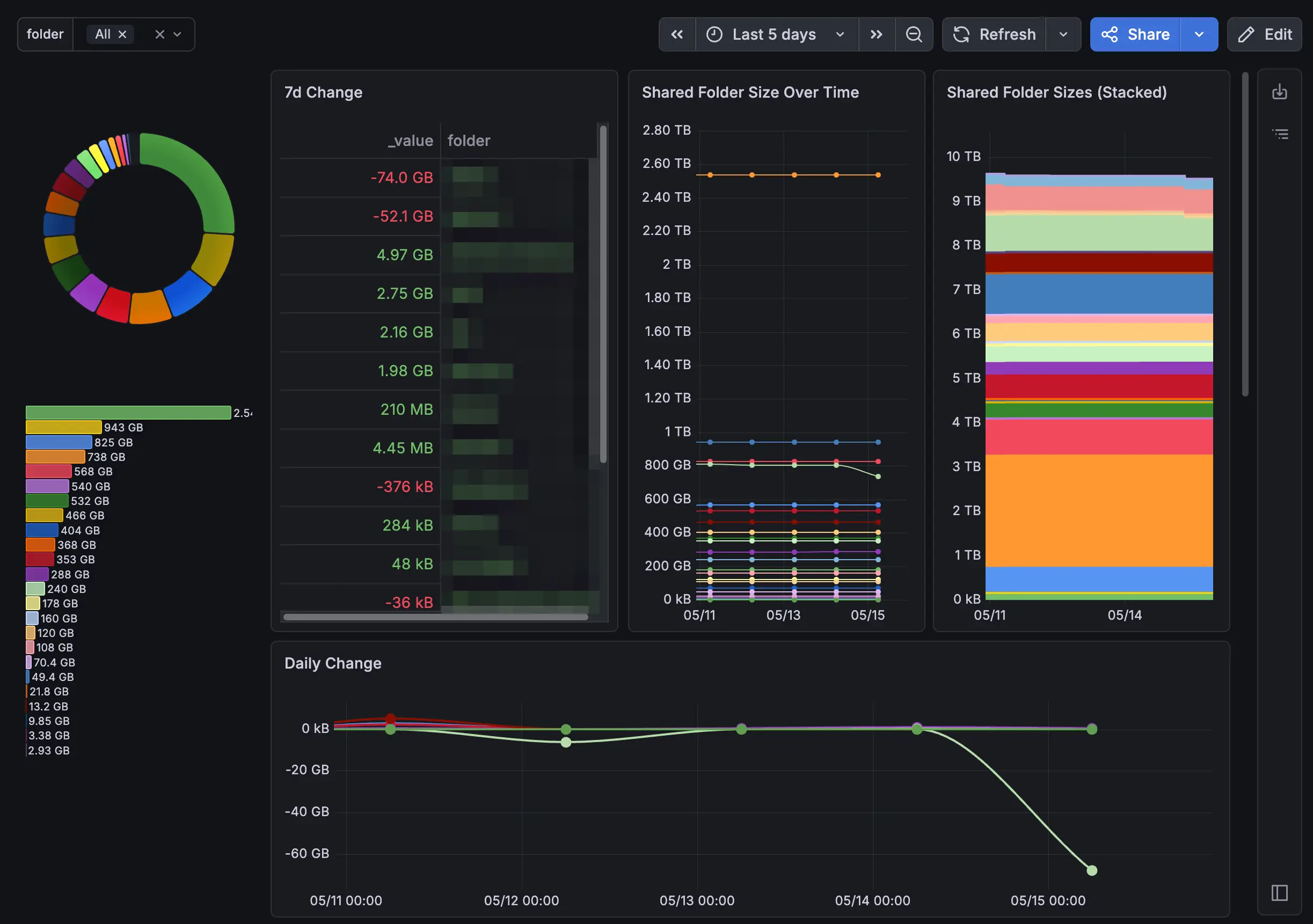Click the 120 GB bar gauge value
Image resolution: width=1313 pixels, height=924 pixels.
(55, 633)
